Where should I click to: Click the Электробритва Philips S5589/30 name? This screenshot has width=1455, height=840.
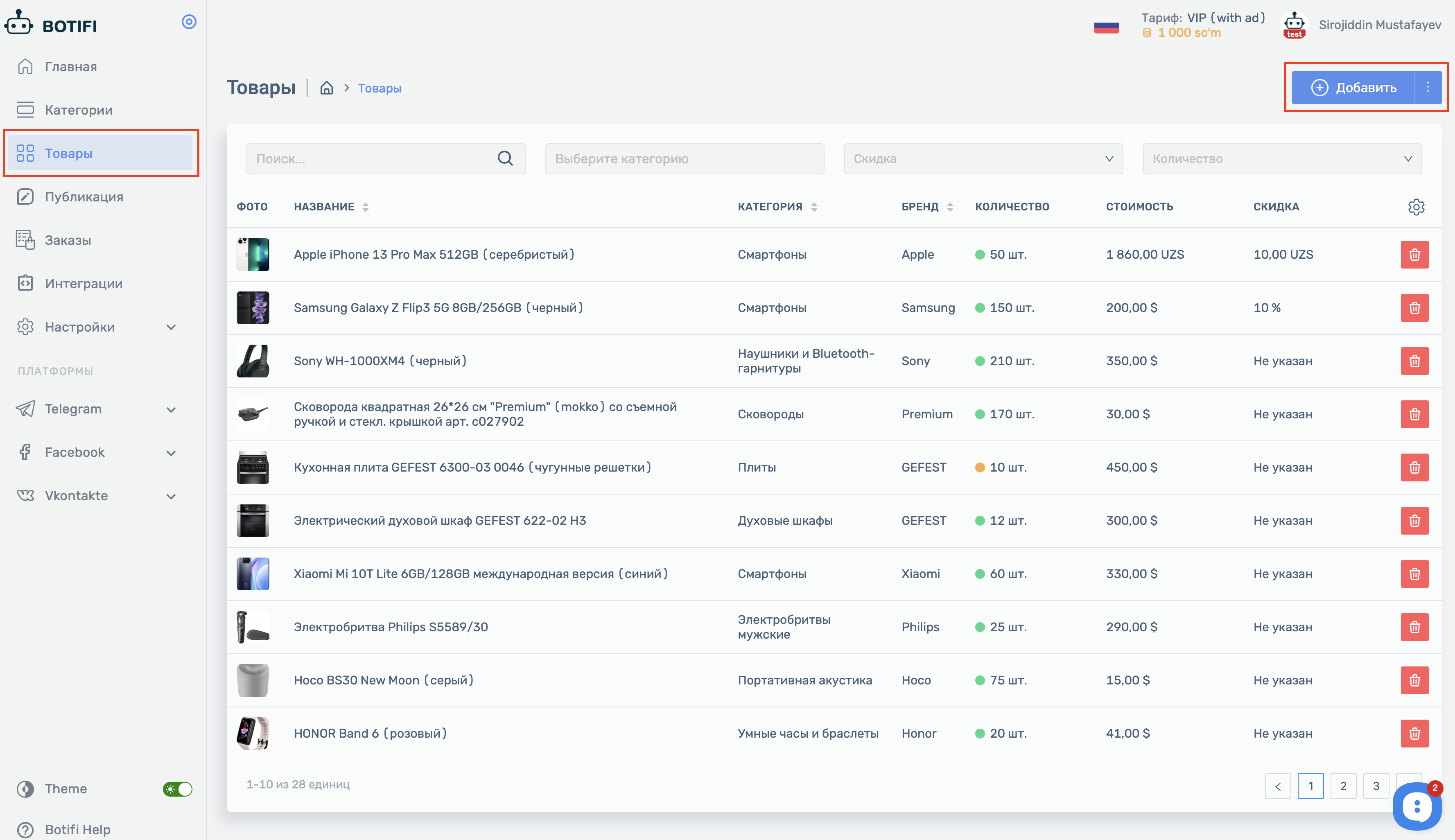coord(391,627)
